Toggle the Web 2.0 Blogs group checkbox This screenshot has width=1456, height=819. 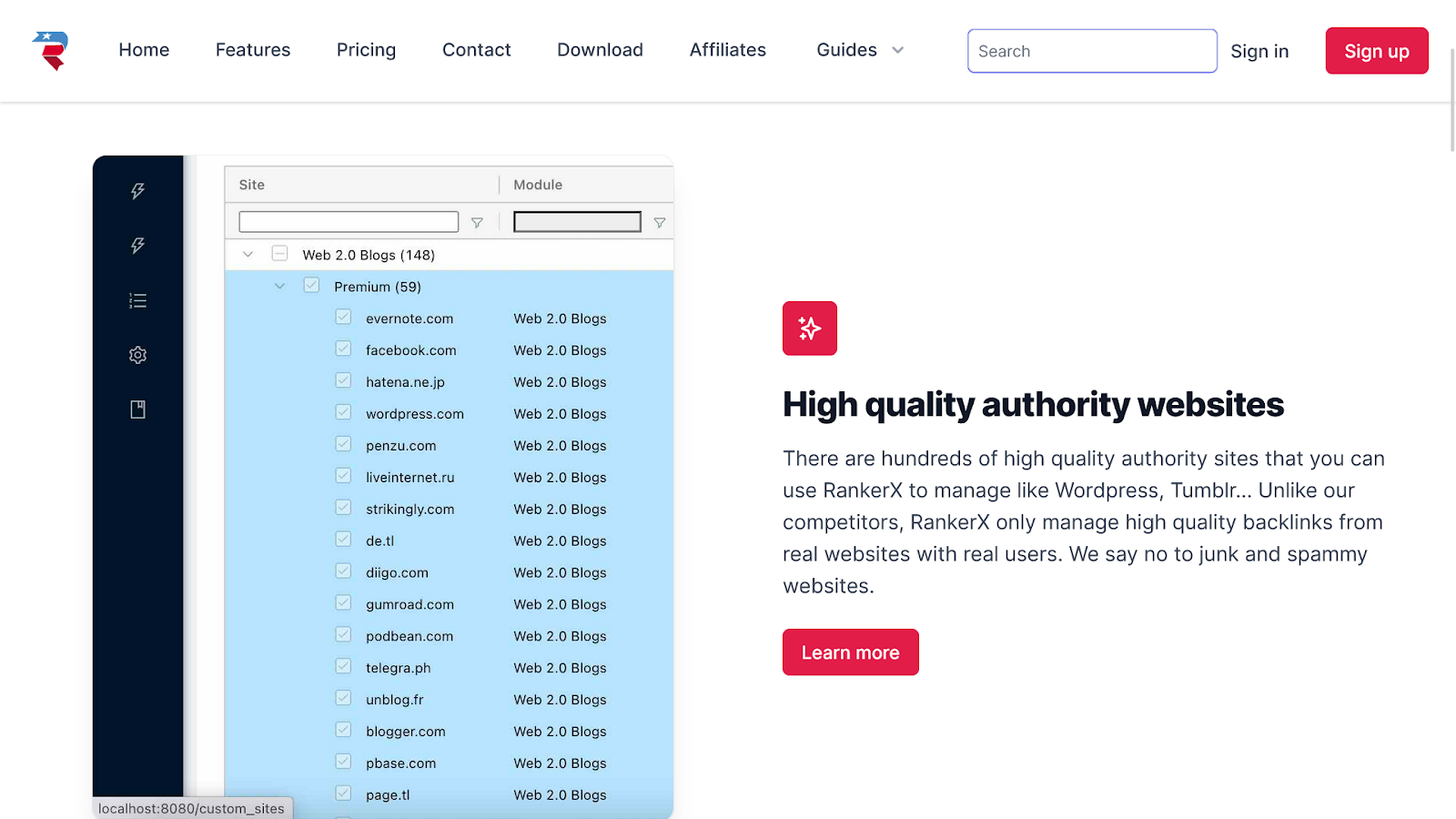pos(279,253)
